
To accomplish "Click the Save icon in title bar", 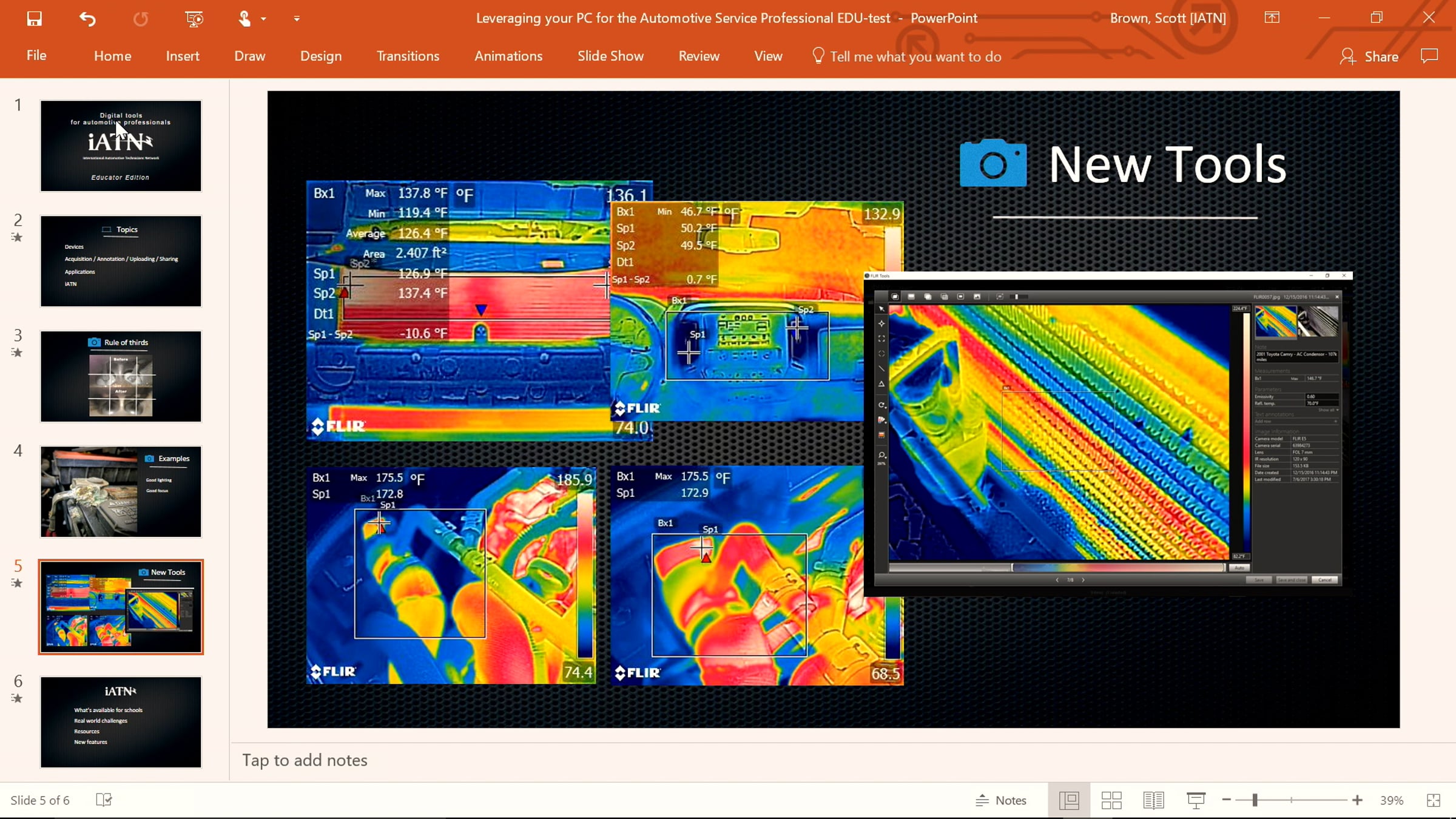I will [35, 19].
